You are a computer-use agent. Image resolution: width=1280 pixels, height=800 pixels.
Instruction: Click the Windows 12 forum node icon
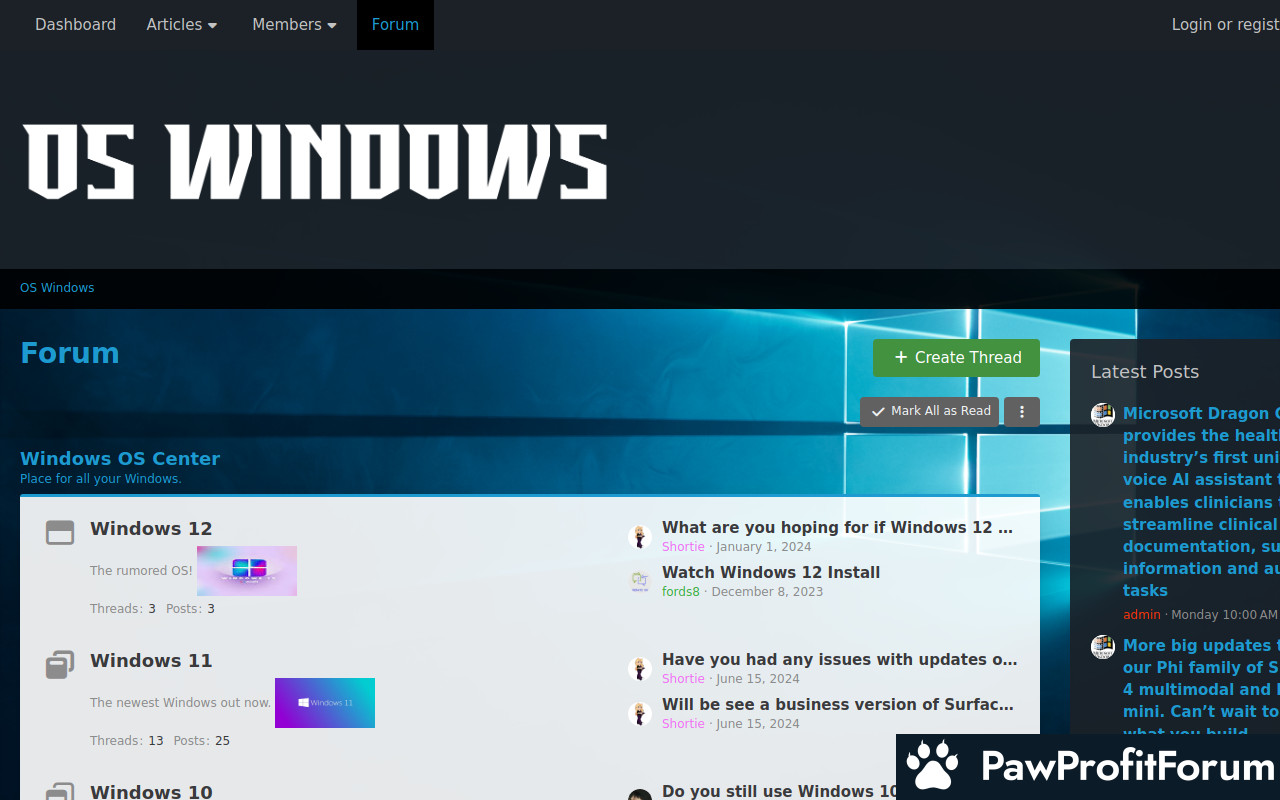60,533
